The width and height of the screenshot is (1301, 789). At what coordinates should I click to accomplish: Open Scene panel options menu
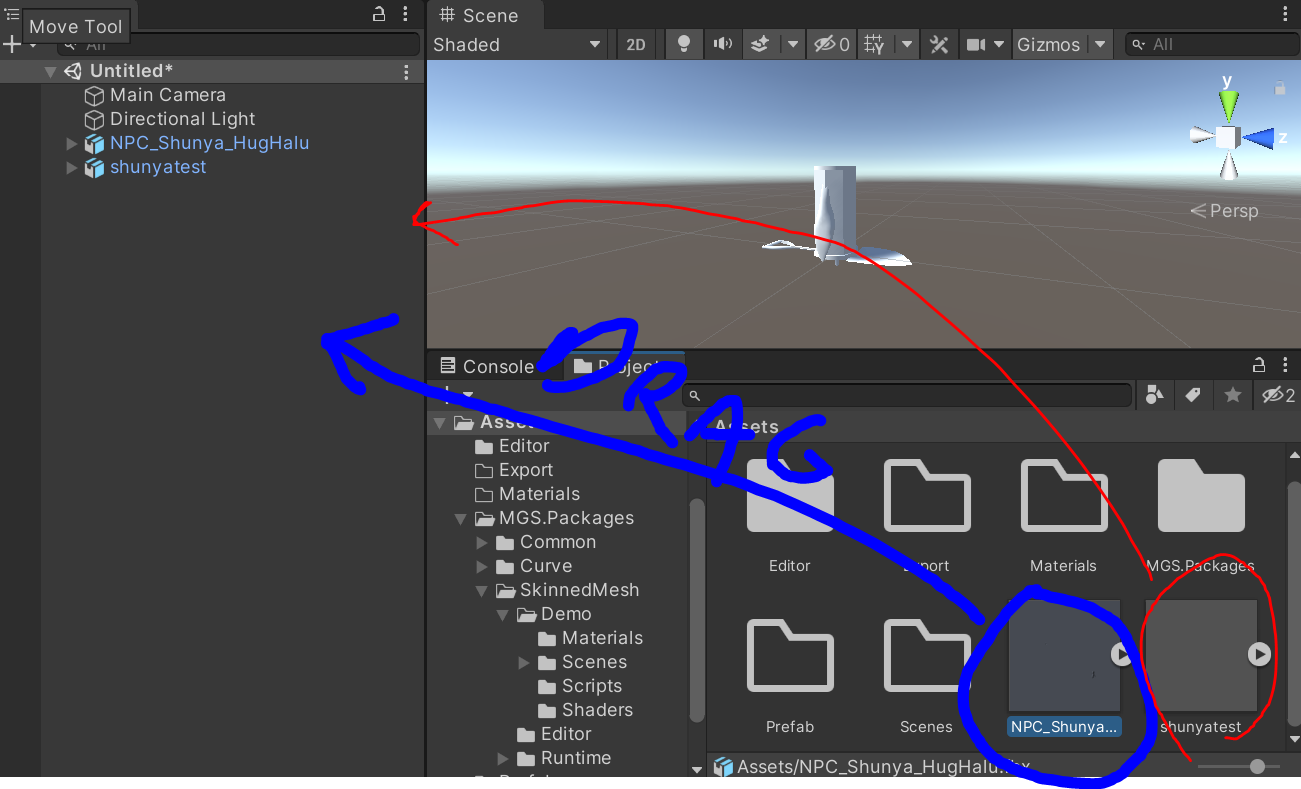[x=1285, y=14]
